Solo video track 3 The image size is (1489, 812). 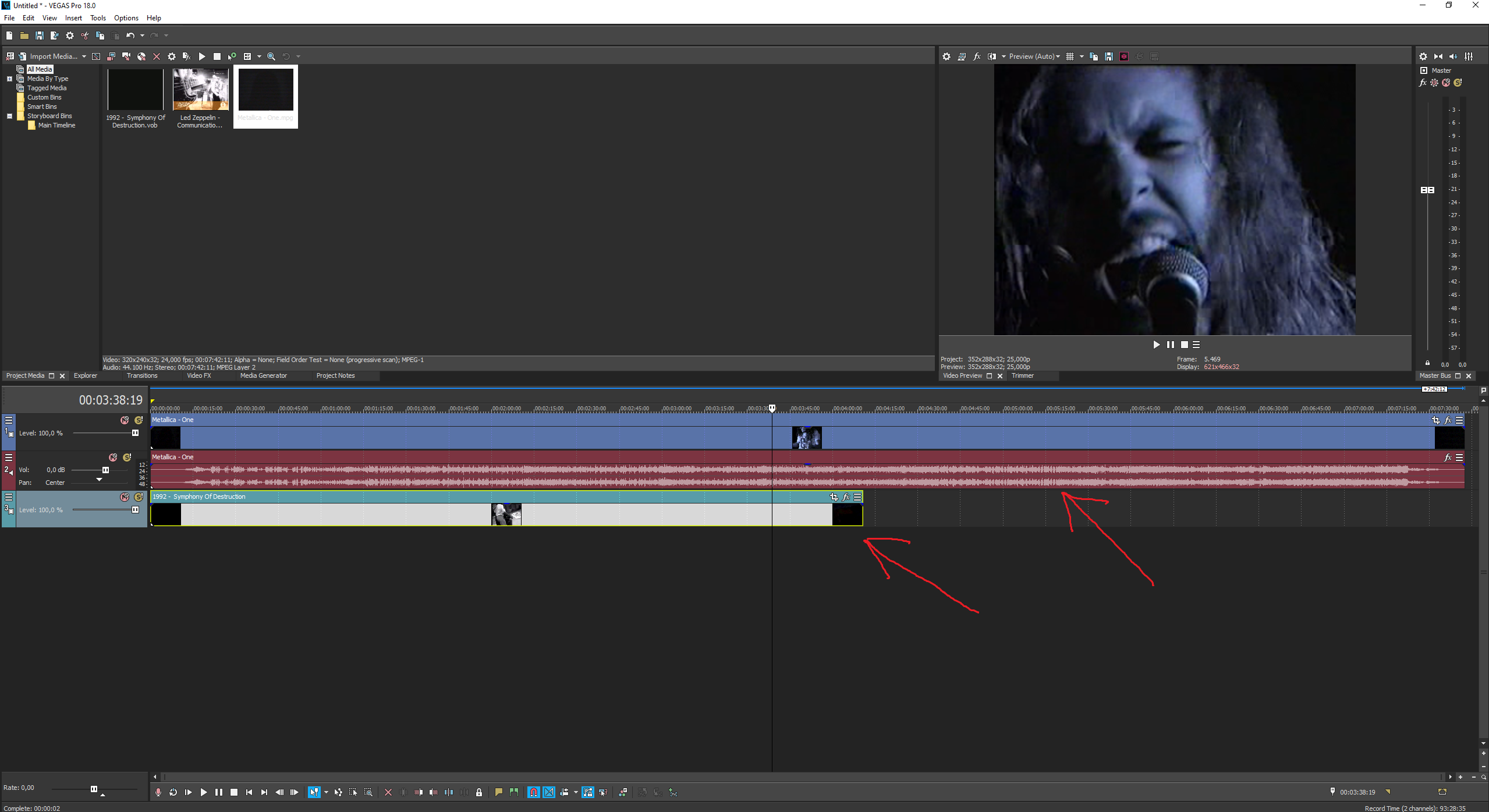pos(139,497)
